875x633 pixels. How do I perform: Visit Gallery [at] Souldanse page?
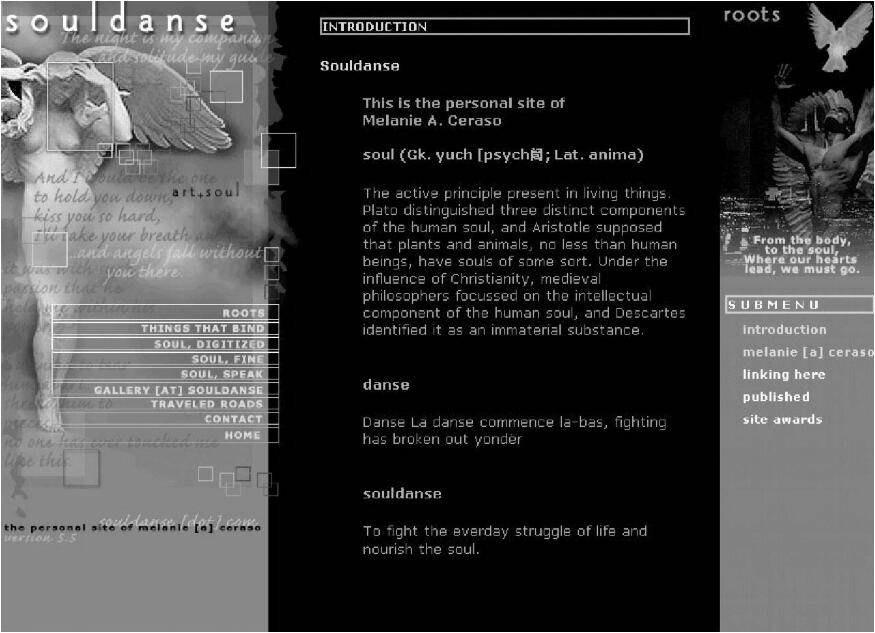pos(179,390)
